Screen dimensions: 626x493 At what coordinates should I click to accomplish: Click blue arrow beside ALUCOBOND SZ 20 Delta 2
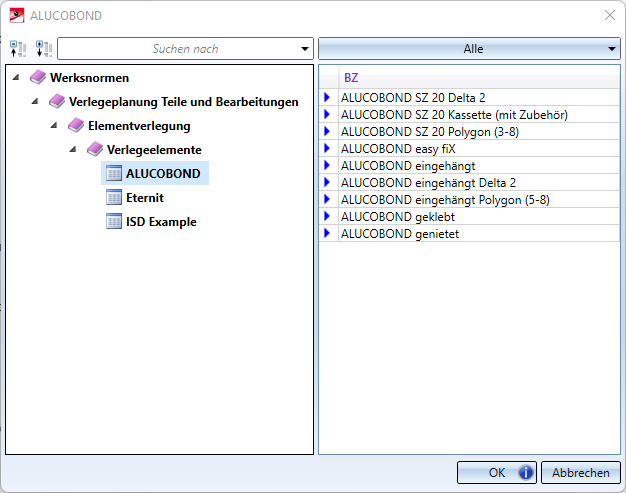point(327,97)
